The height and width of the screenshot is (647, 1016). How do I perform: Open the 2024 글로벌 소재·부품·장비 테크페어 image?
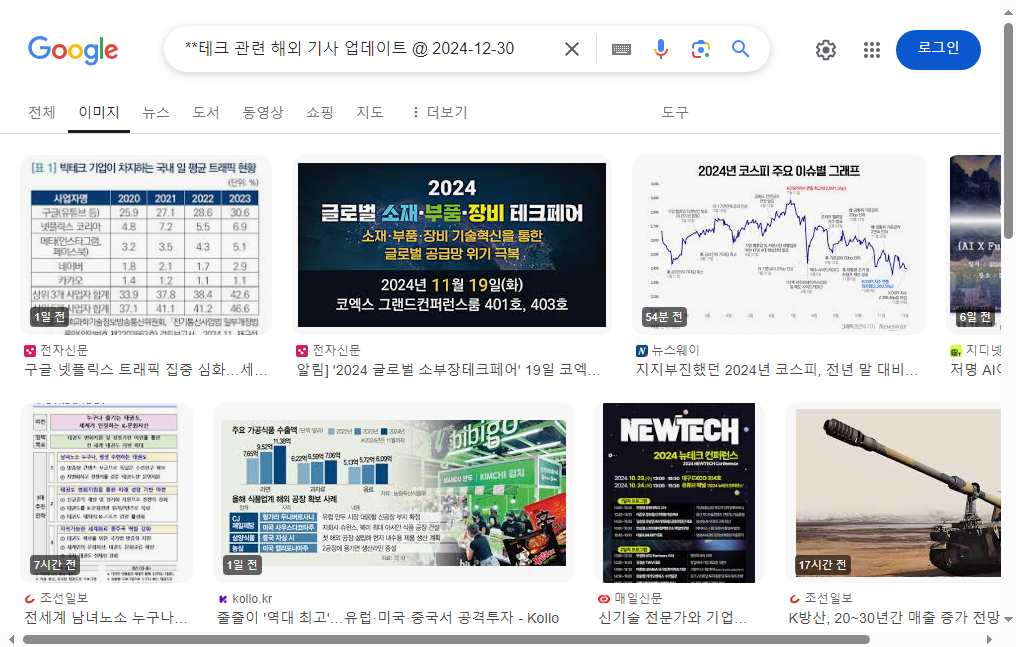452,245
